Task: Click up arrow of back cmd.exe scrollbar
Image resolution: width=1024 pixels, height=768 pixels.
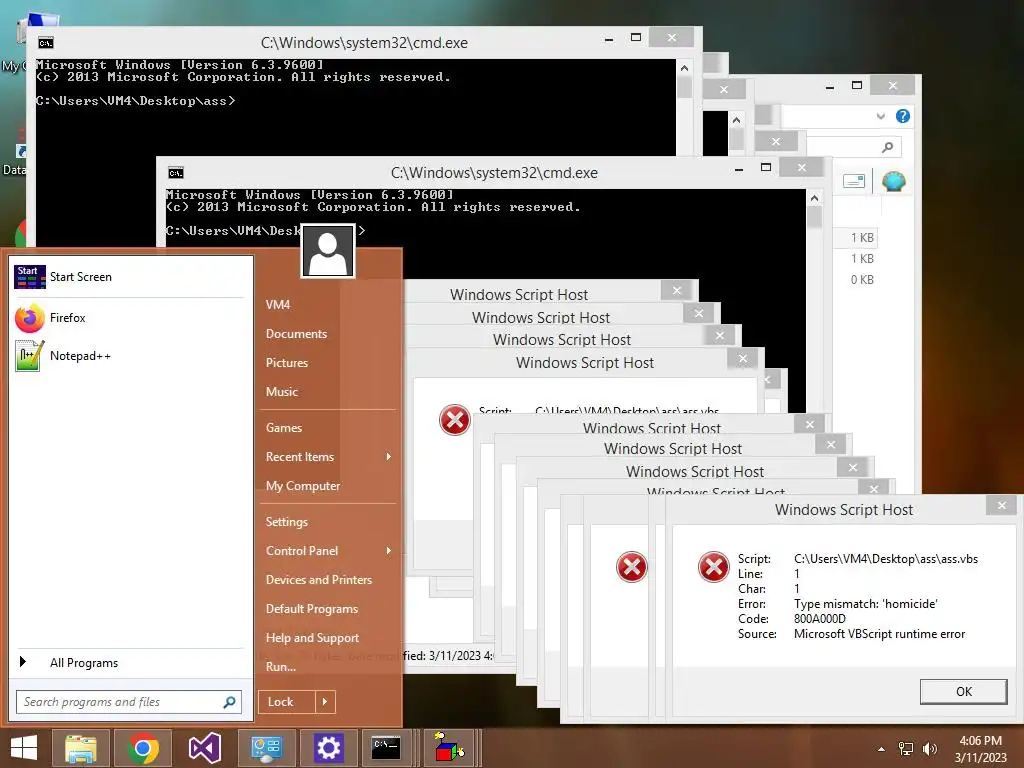Action: [x=684, y=68]
